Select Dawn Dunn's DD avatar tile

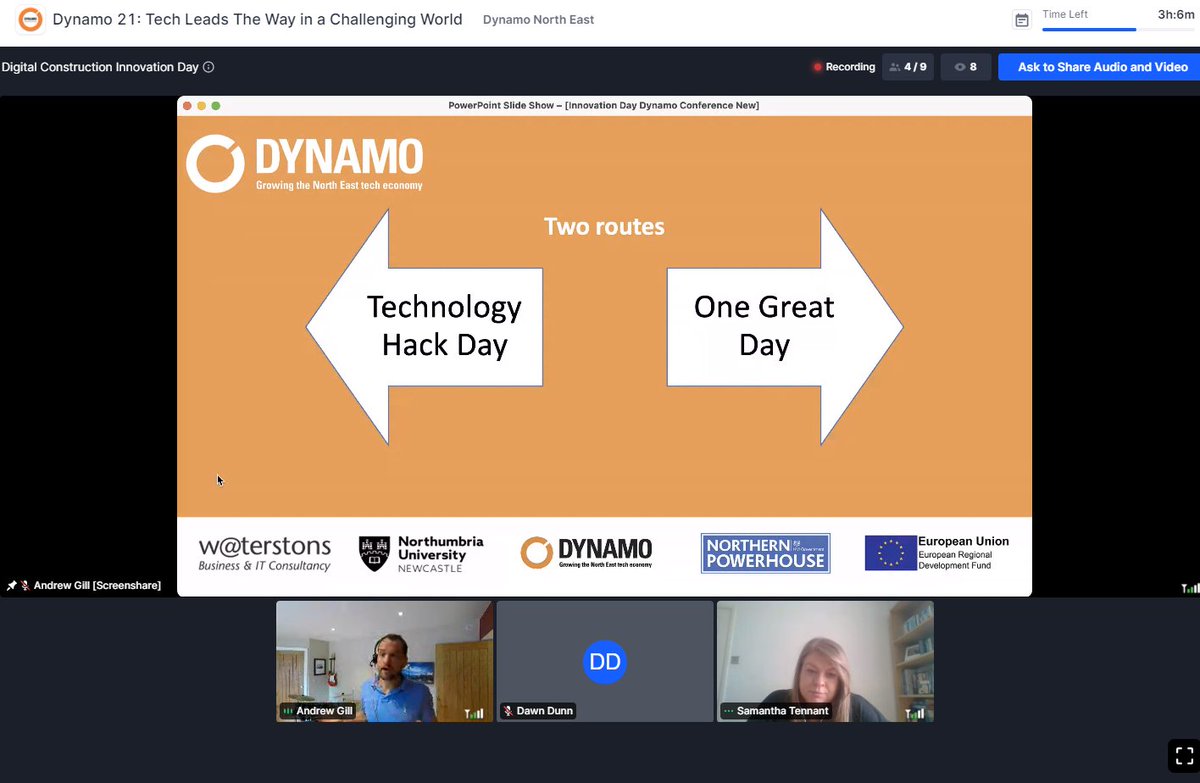605,661
